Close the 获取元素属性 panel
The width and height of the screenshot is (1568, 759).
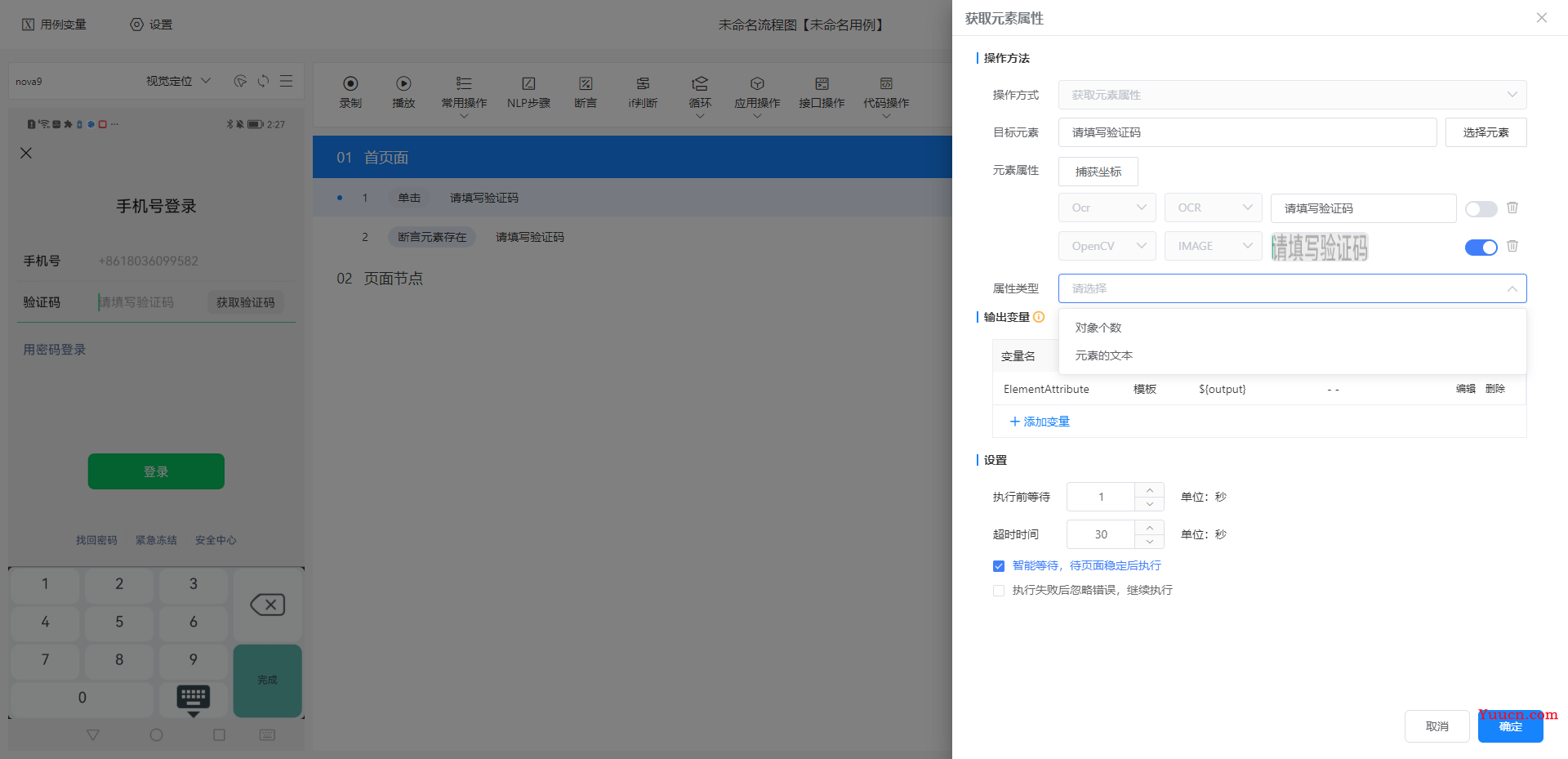(1542, 18)
